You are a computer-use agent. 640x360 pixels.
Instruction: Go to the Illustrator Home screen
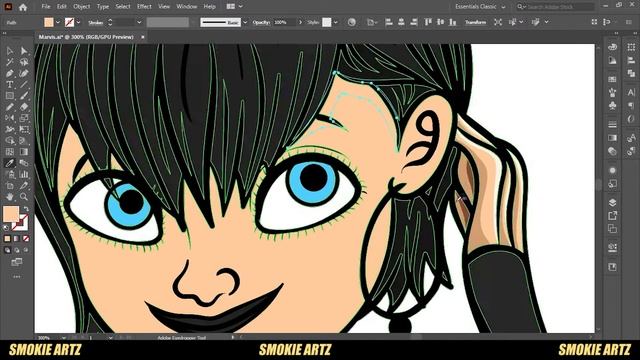[x=23, y=7]
